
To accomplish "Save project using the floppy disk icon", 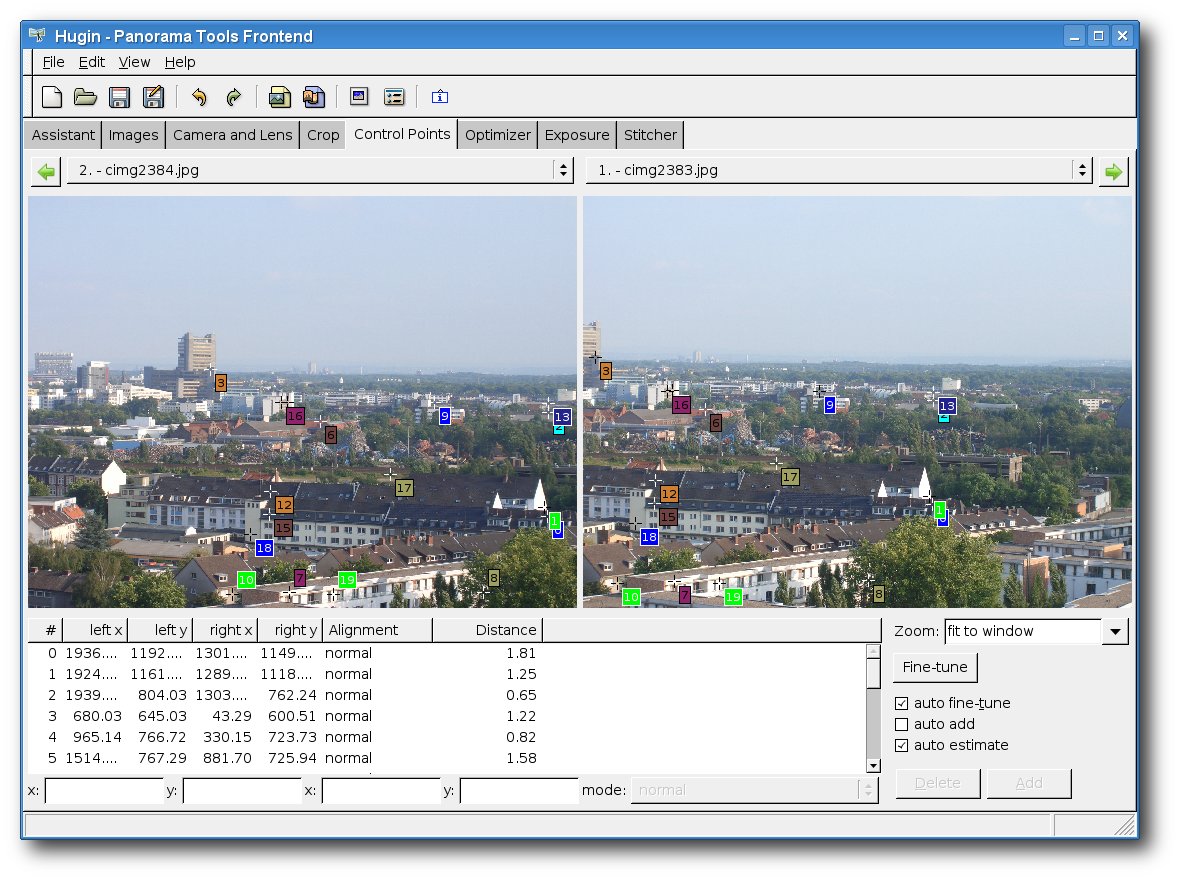I will coord(119,97).
